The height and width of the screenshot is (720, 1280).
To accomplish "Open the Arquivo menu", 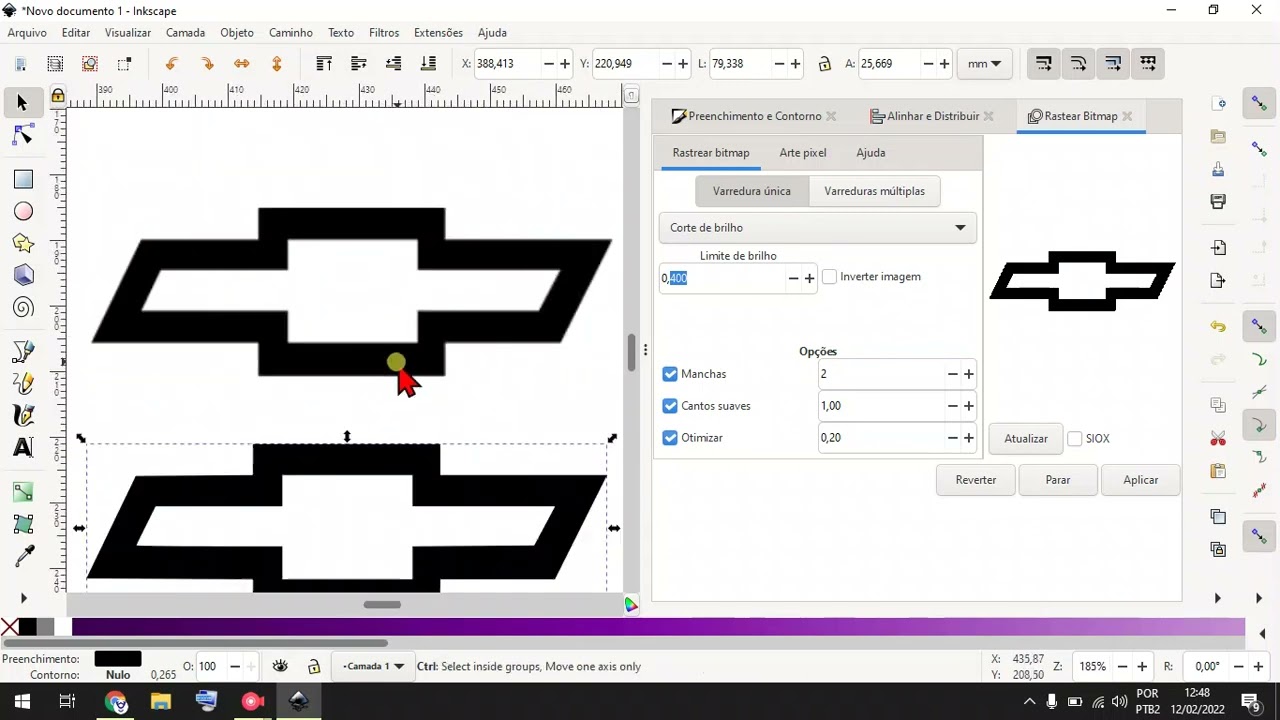I will [27, 33].
